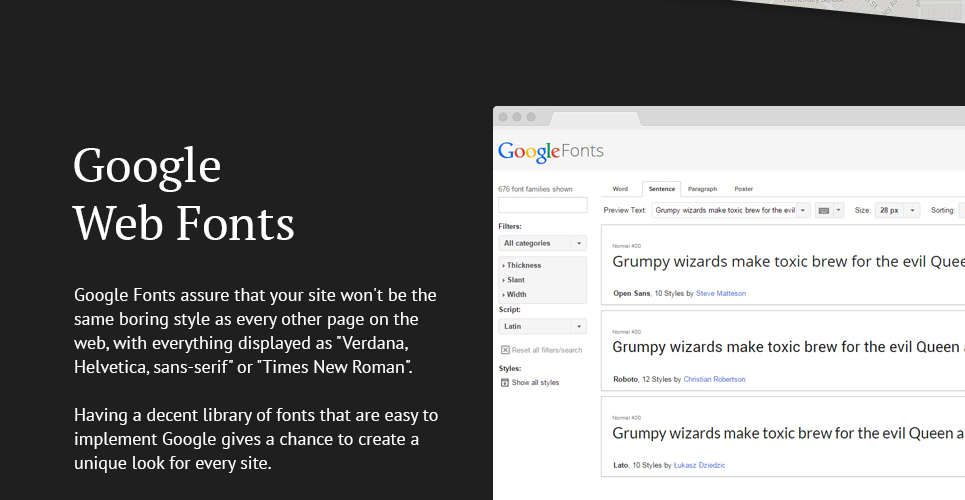Viewport: 965px width, 500px height.
Task: Open the keyboard options dropdown arrow
Action: [x=838, y=211]
